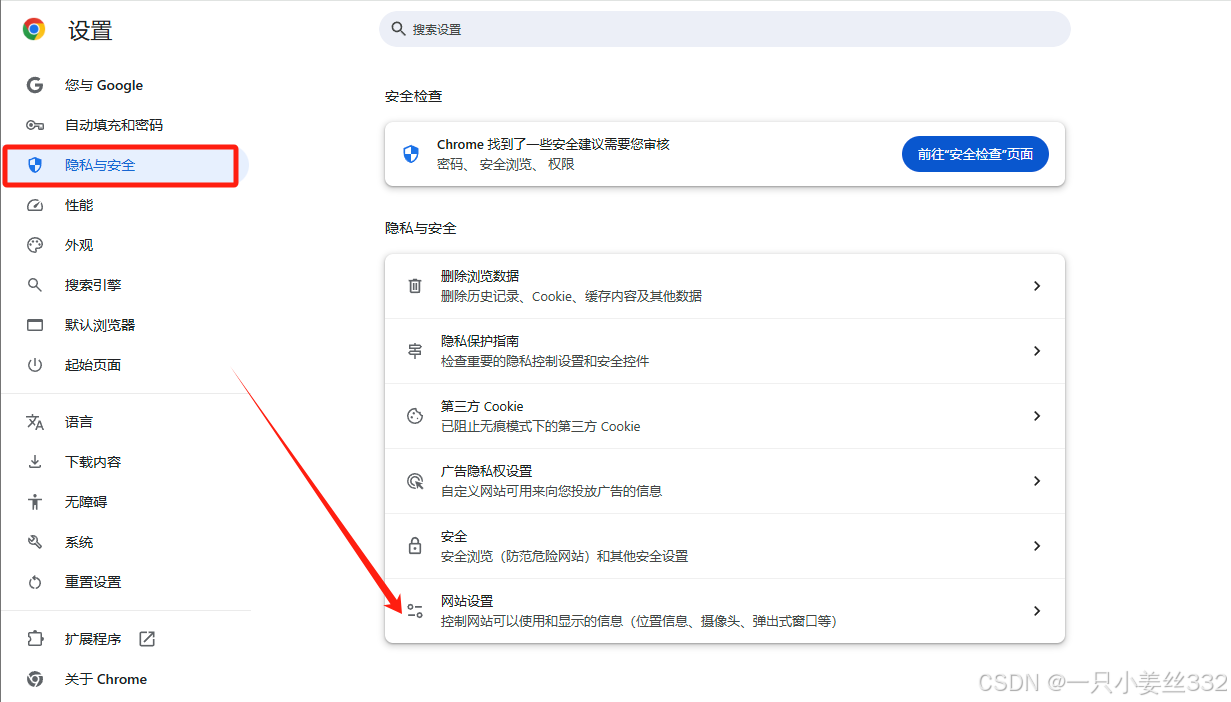Expand the 删除浏览数据 row chevron
Image resolution: width=1231 pixels, height=702 pixels.
pos(1037,285)
